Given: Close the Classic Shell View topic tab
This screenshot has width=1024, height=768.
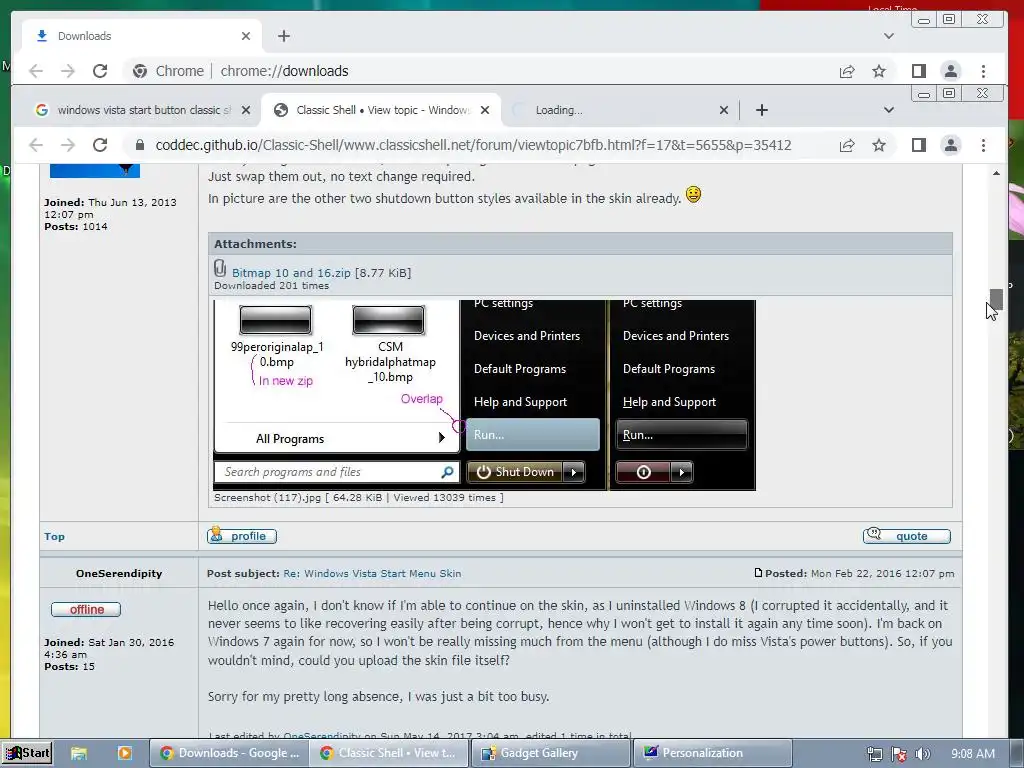Looking at the screenshot, I should click(485, 110).
